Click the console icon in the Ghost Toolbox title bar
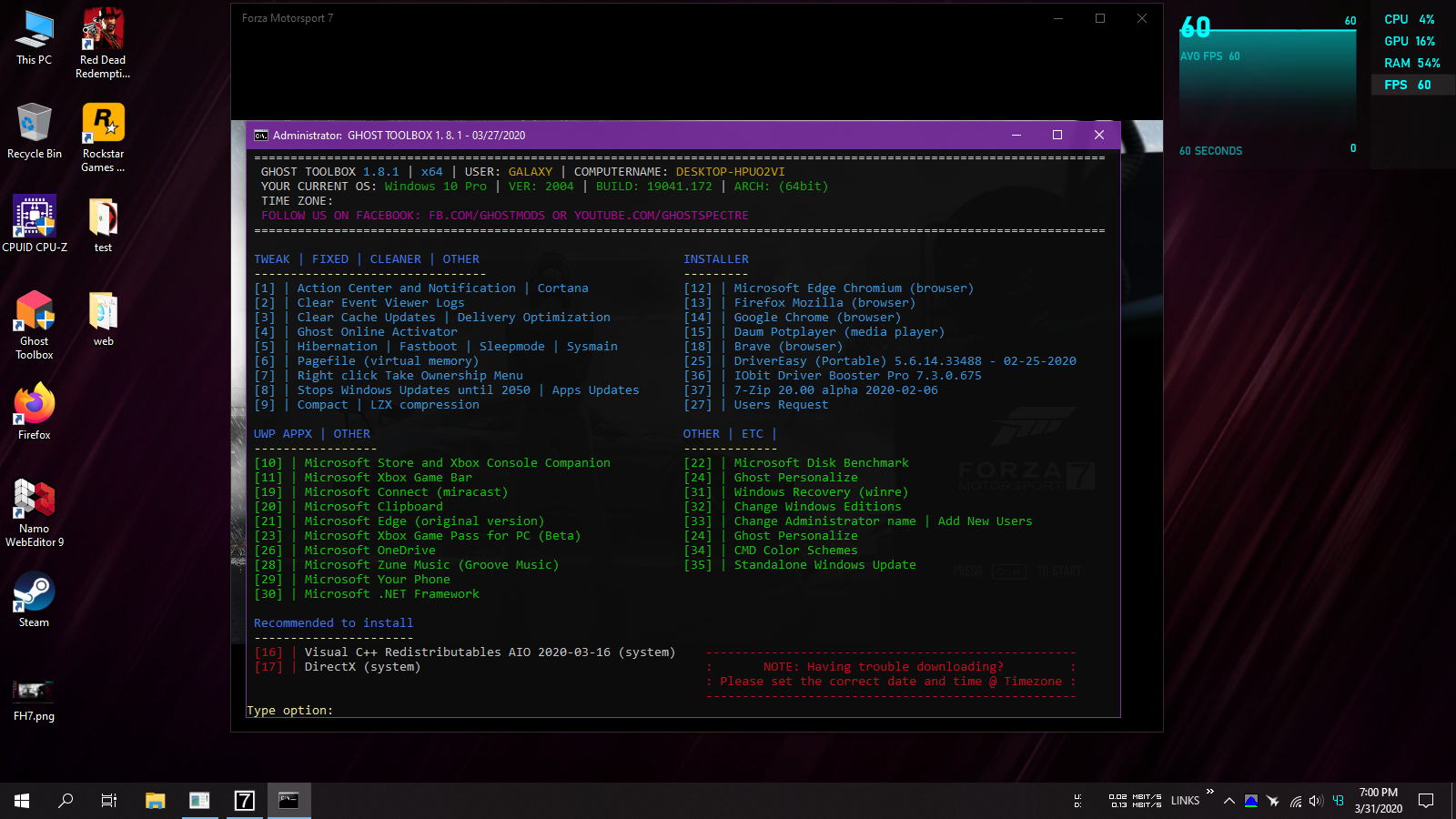 (261, 135)
